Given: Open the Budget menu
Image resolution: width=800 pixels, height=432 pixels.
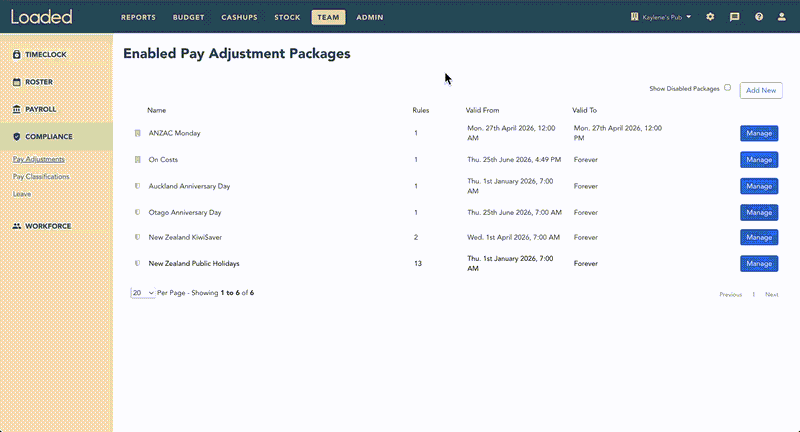Looking at the screenshot, I should (188, 17).
